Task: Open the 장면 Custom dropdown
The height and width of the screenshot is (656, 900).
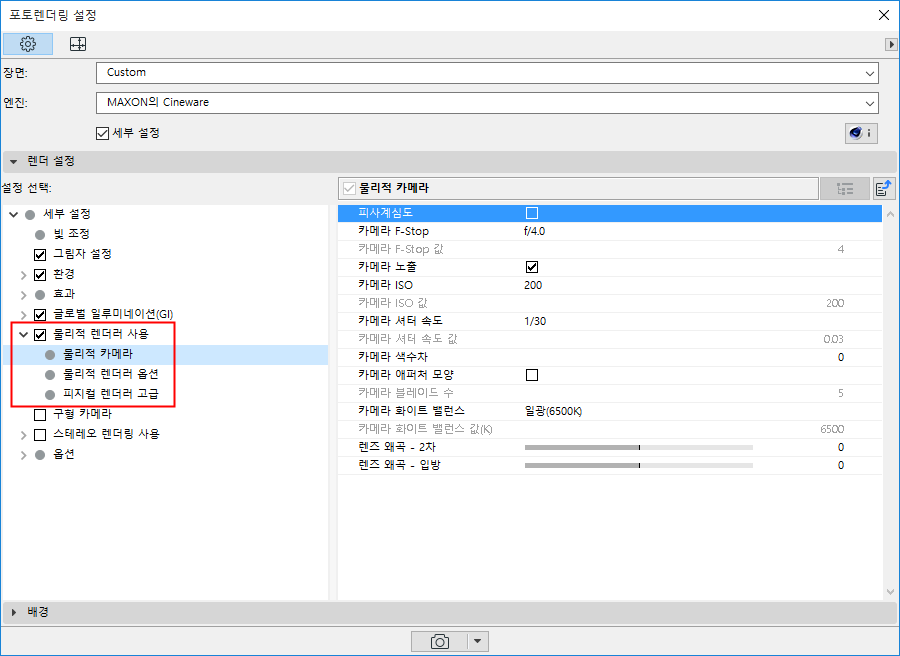Action: click(x=487, y=73)
